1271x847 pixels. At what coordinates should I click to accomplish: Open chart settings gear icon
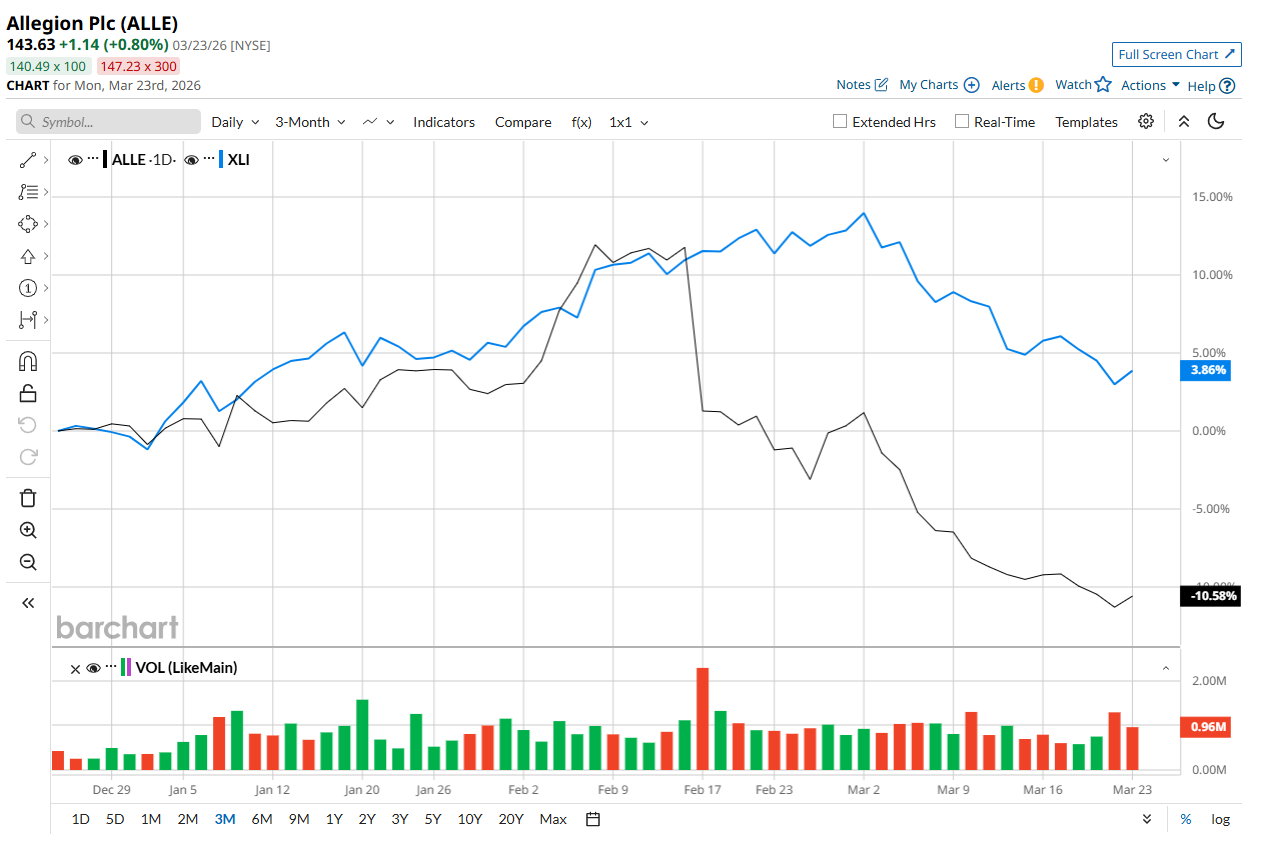pos(1146,122)
